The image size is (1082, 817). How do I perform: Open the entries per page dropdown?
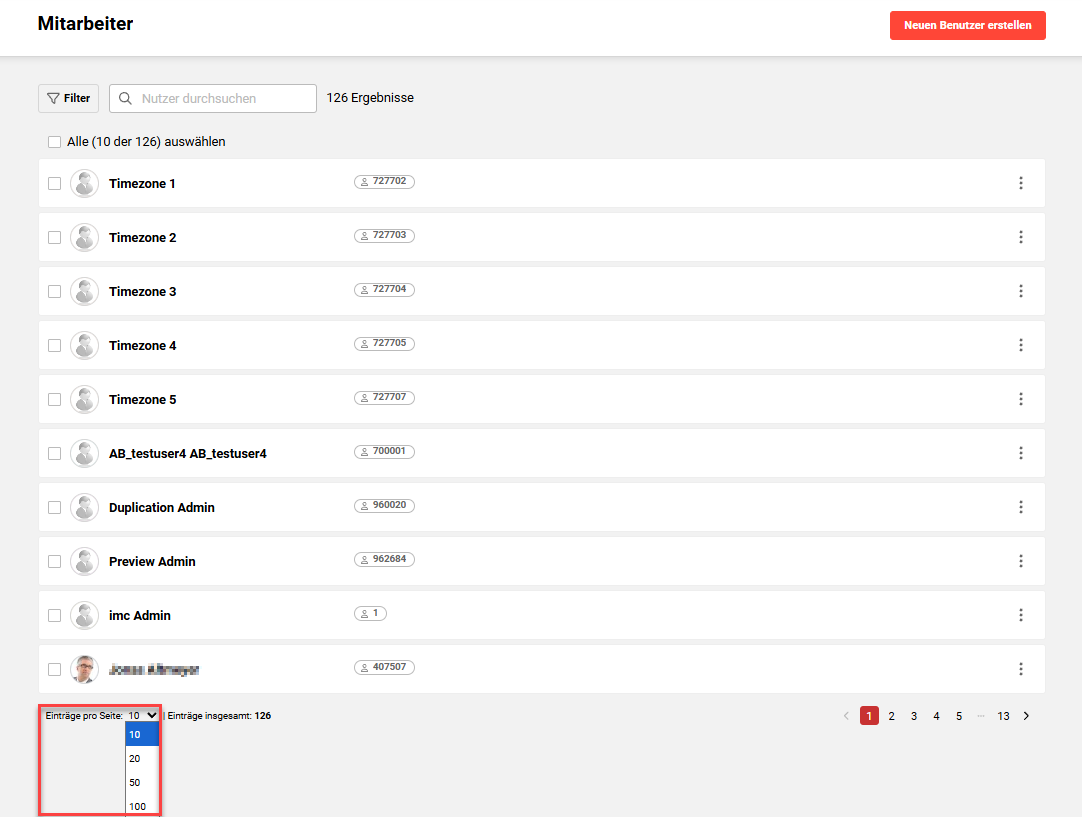(x=142, y=715)
